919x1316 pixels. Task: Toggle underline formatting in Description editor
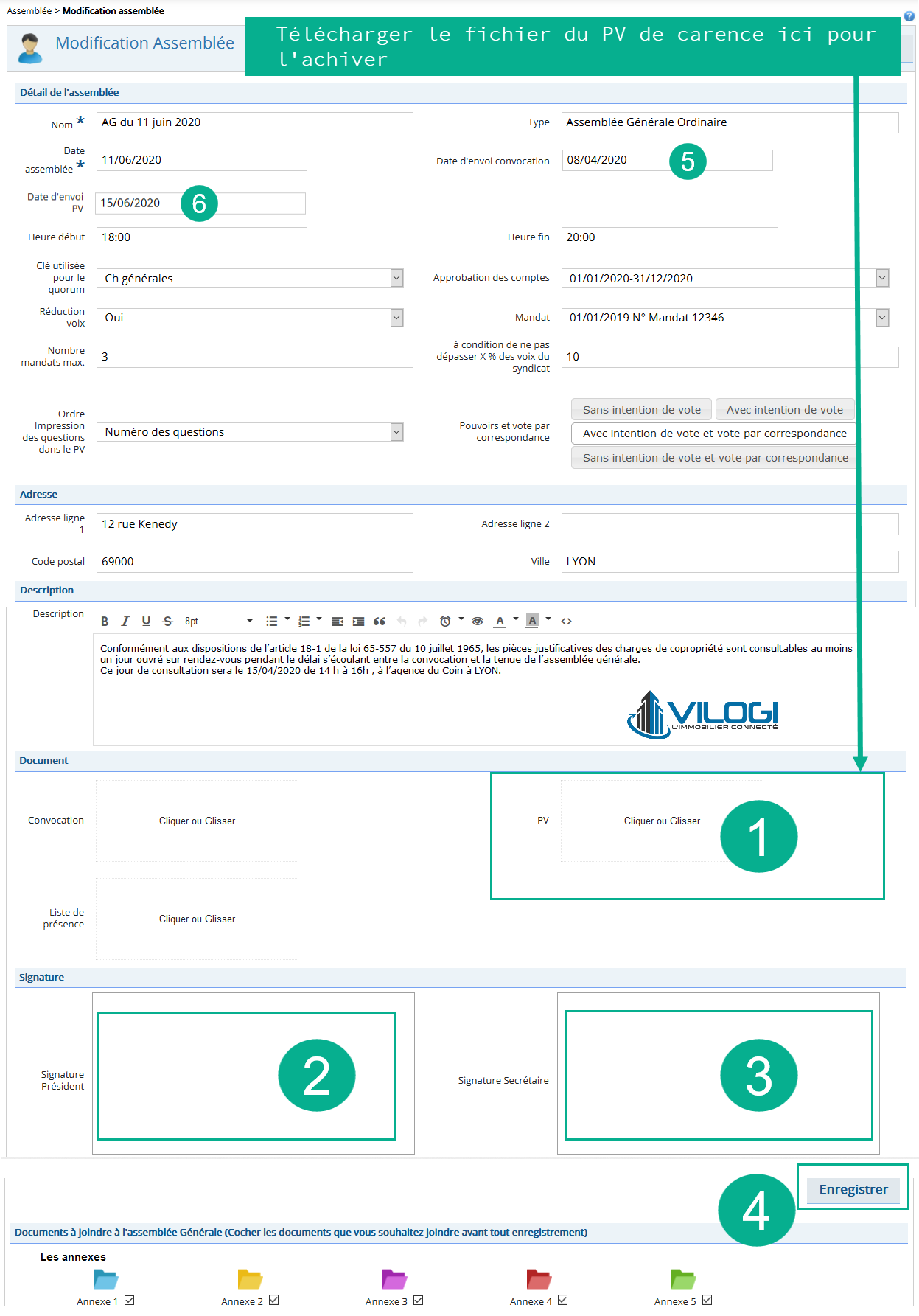[x=146, y=622]
